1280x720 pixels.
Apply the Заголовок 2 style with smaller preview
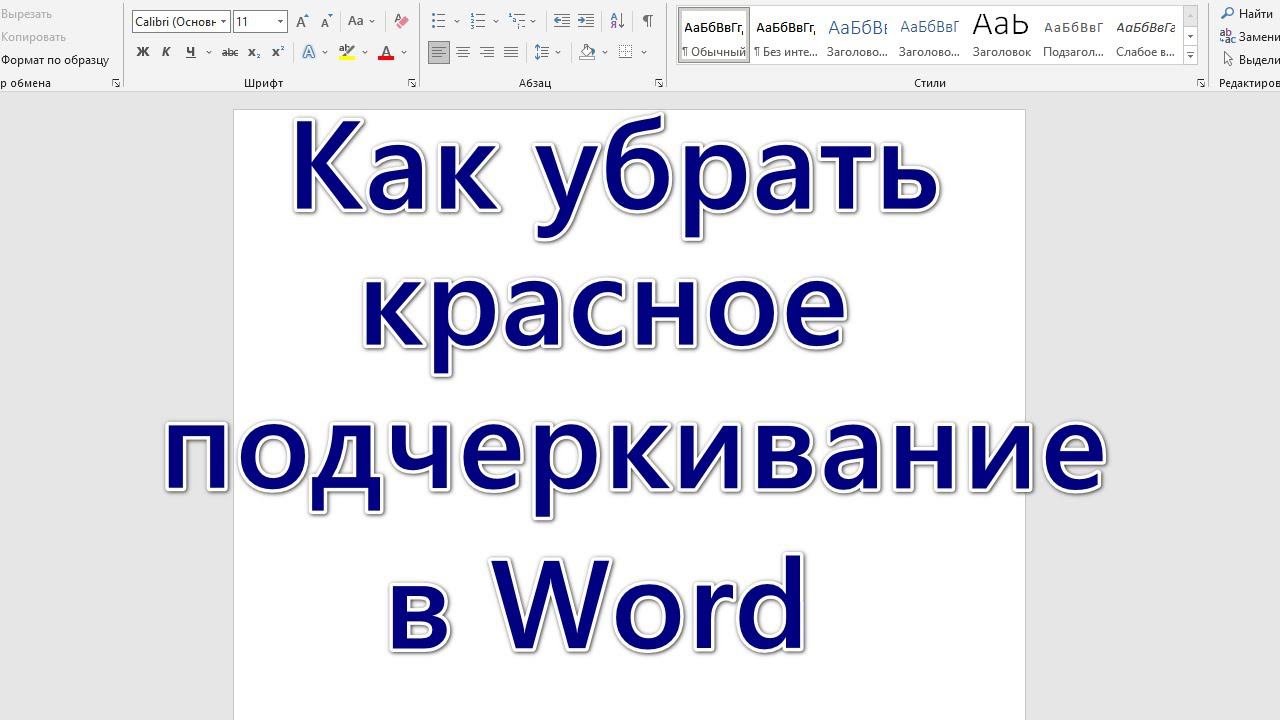point(929,36)
